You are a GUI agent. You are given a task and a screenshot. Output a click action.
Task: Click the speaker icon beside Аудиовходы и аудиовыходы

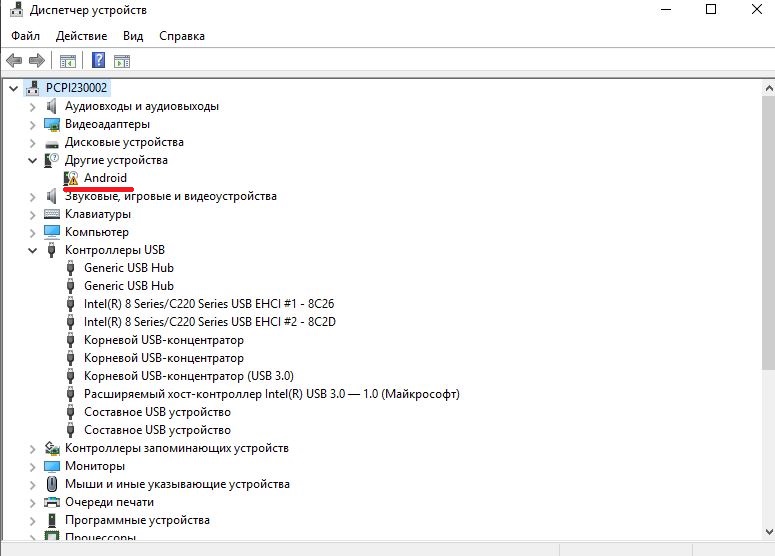[x=51, y=106]
